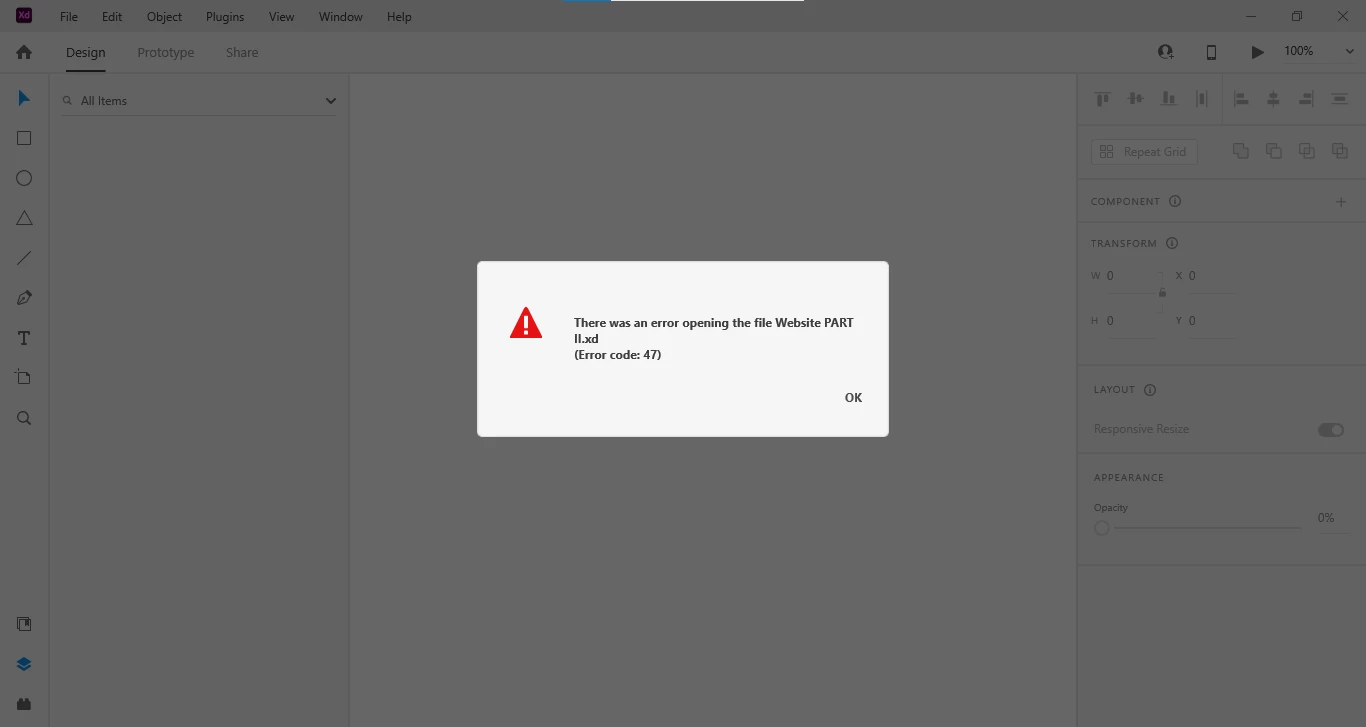
Task: Open the Plugins panel icon
Action: (24, 704)
